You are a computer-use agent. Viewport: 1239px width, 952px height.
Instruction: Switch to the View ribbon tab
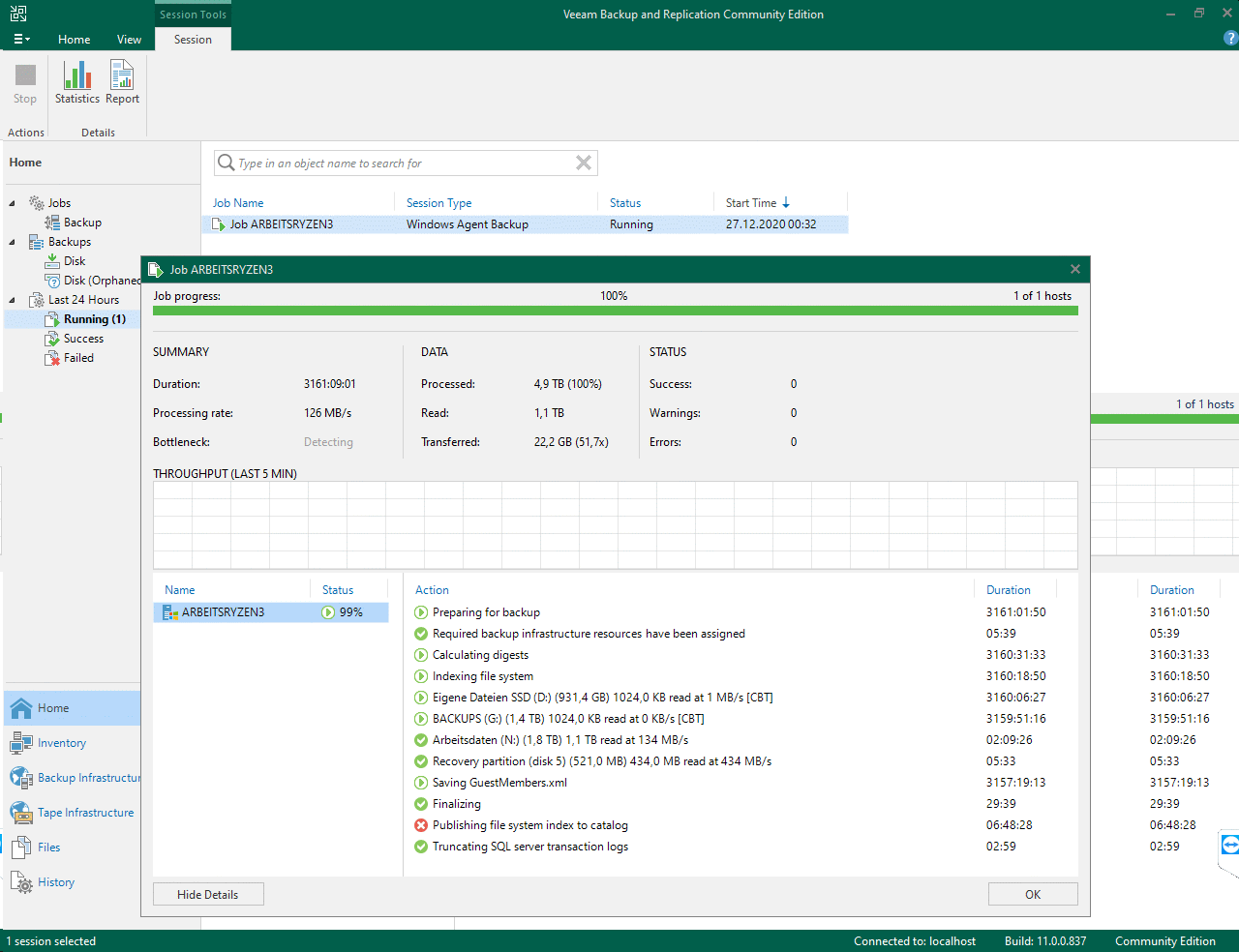point(129,40)
